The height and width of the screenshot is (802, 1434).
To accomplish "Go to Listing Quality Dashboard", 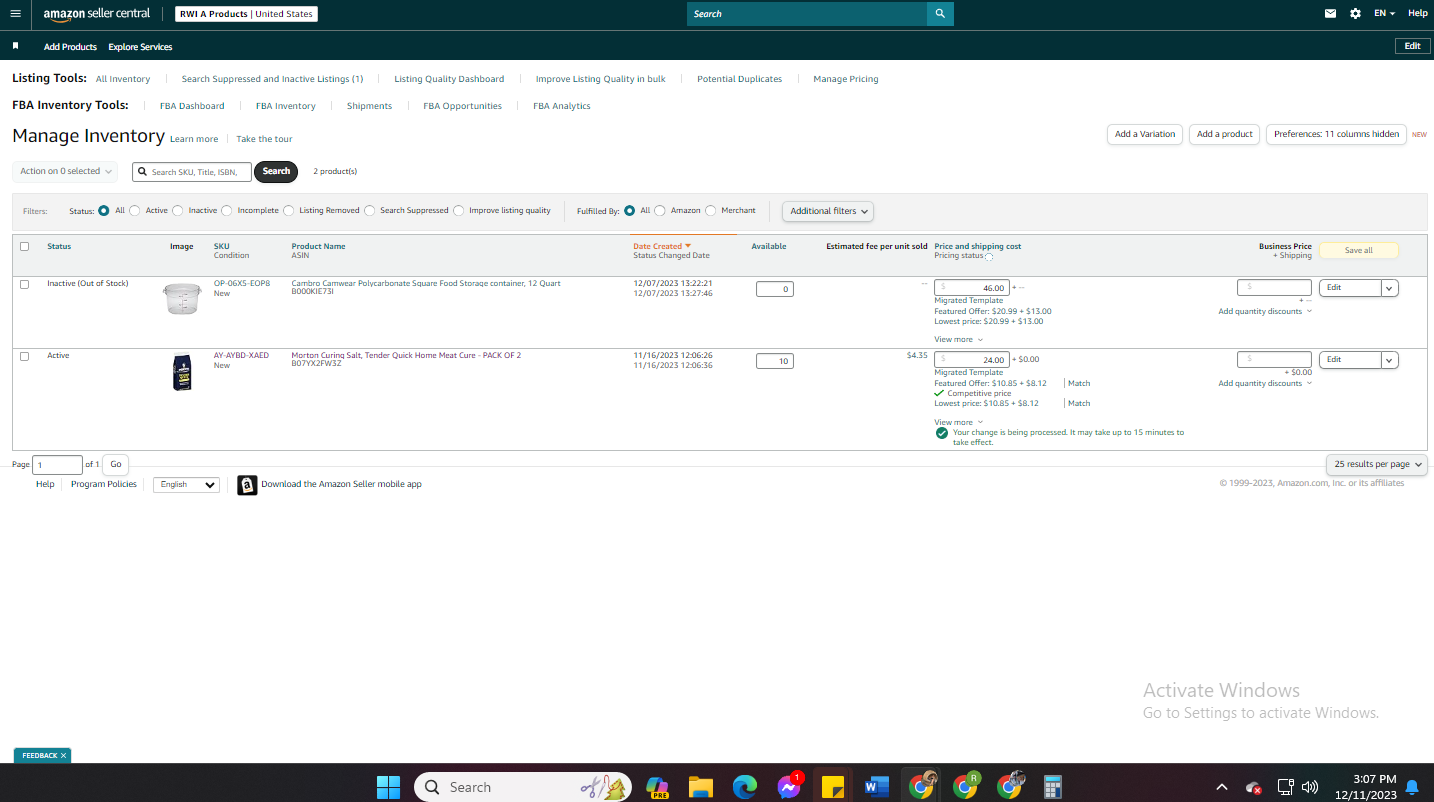I will point(449,79).
